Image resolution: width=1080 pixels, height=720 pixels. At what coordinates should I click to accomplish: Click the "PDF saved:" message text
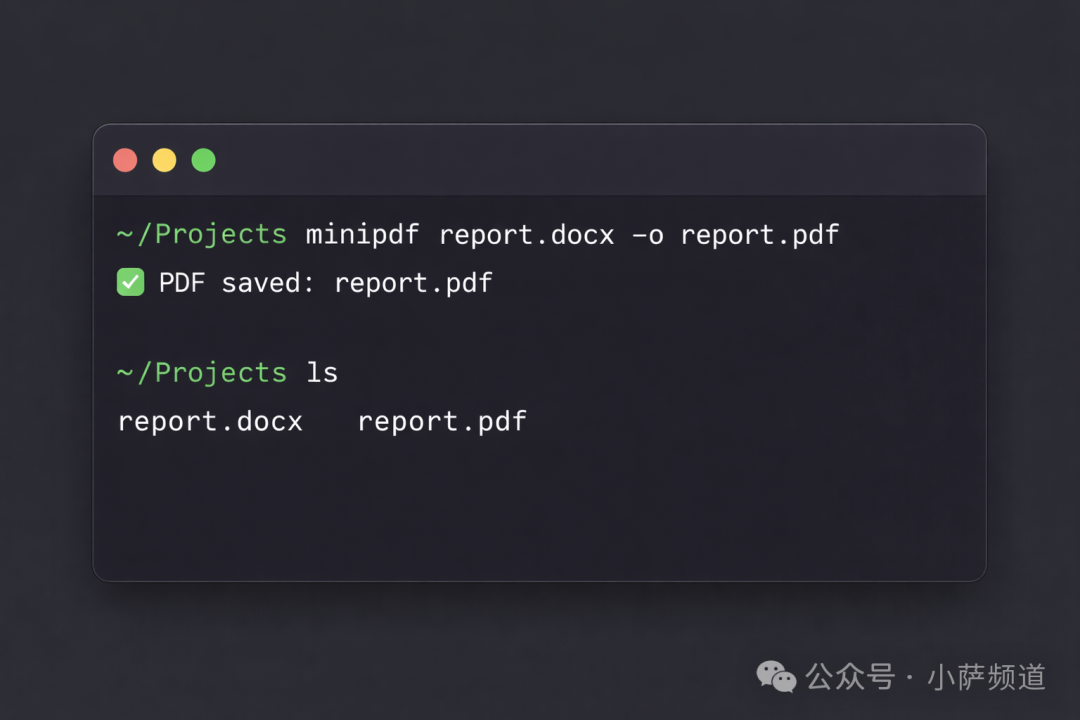236,283
